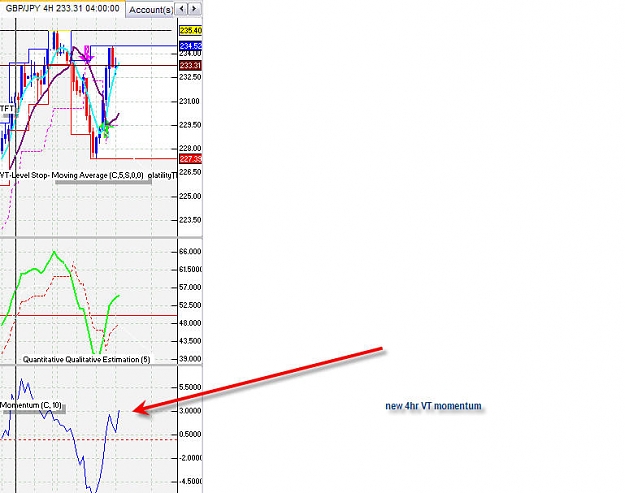Viewport: 625px width, 493px height.
Task: Click the 39.000 QQE axis value
Action: point(190,359)
